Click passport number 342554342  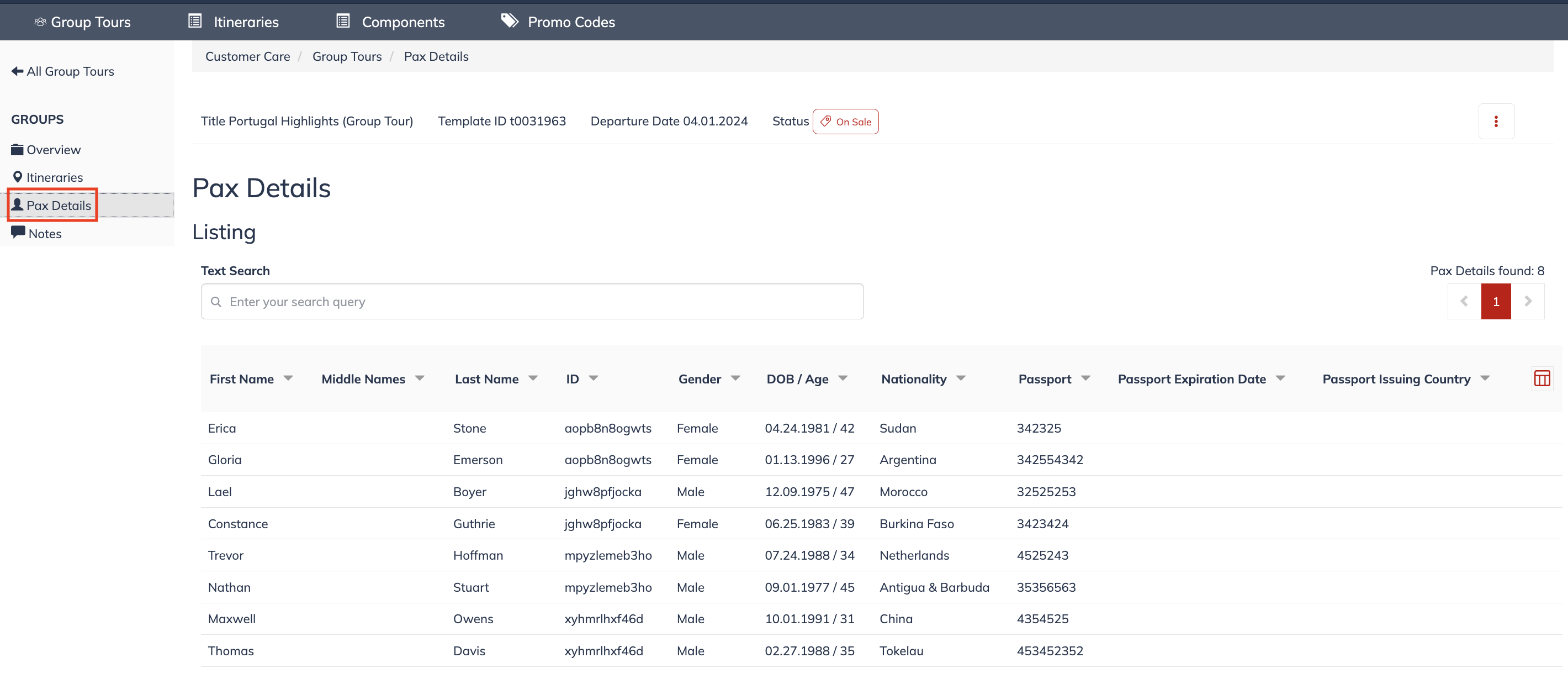pos(1050,460)
